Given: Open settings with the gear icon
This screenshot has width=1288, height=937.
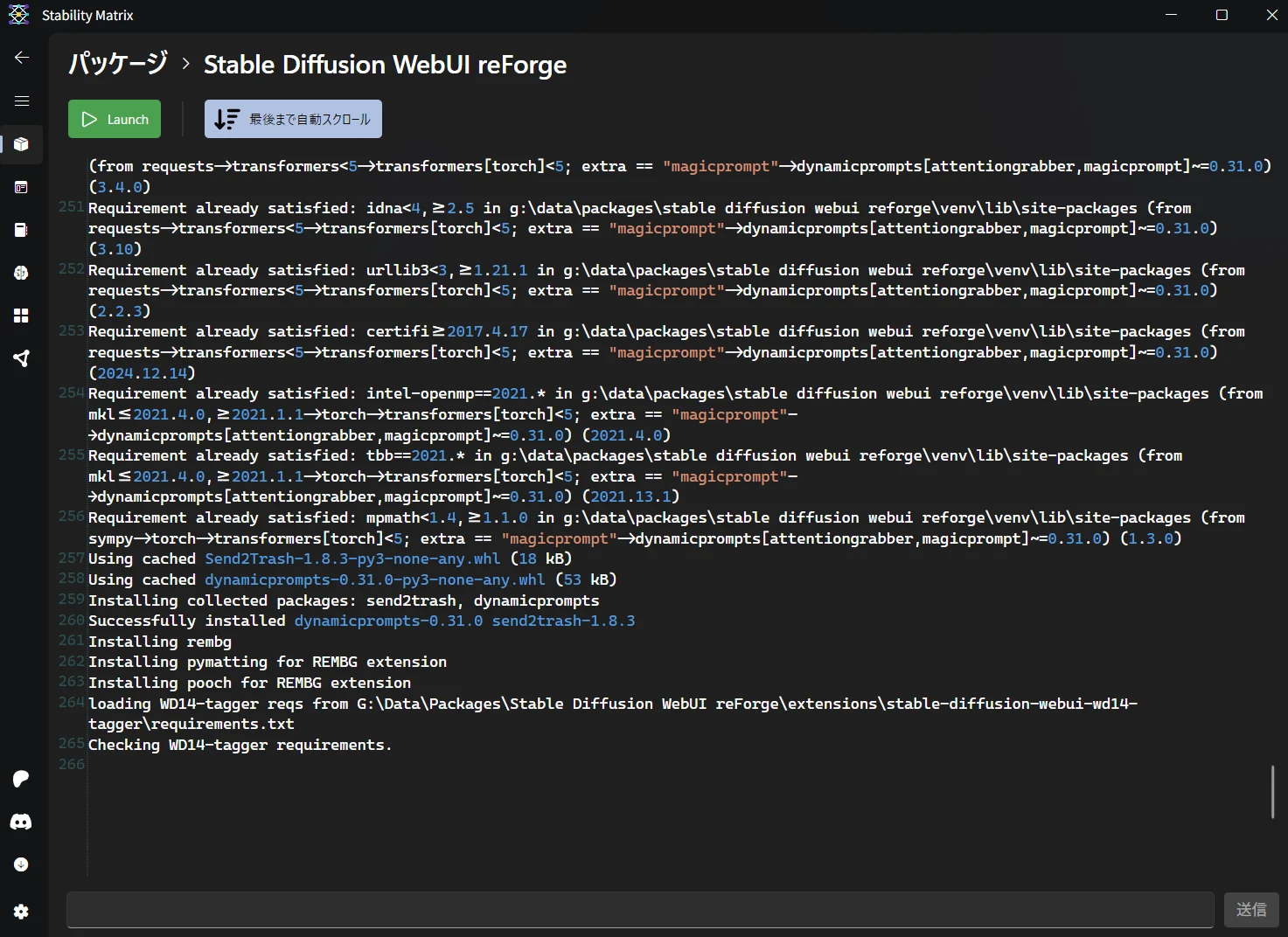Looking at the screenshot, I should tap(22, 912).
